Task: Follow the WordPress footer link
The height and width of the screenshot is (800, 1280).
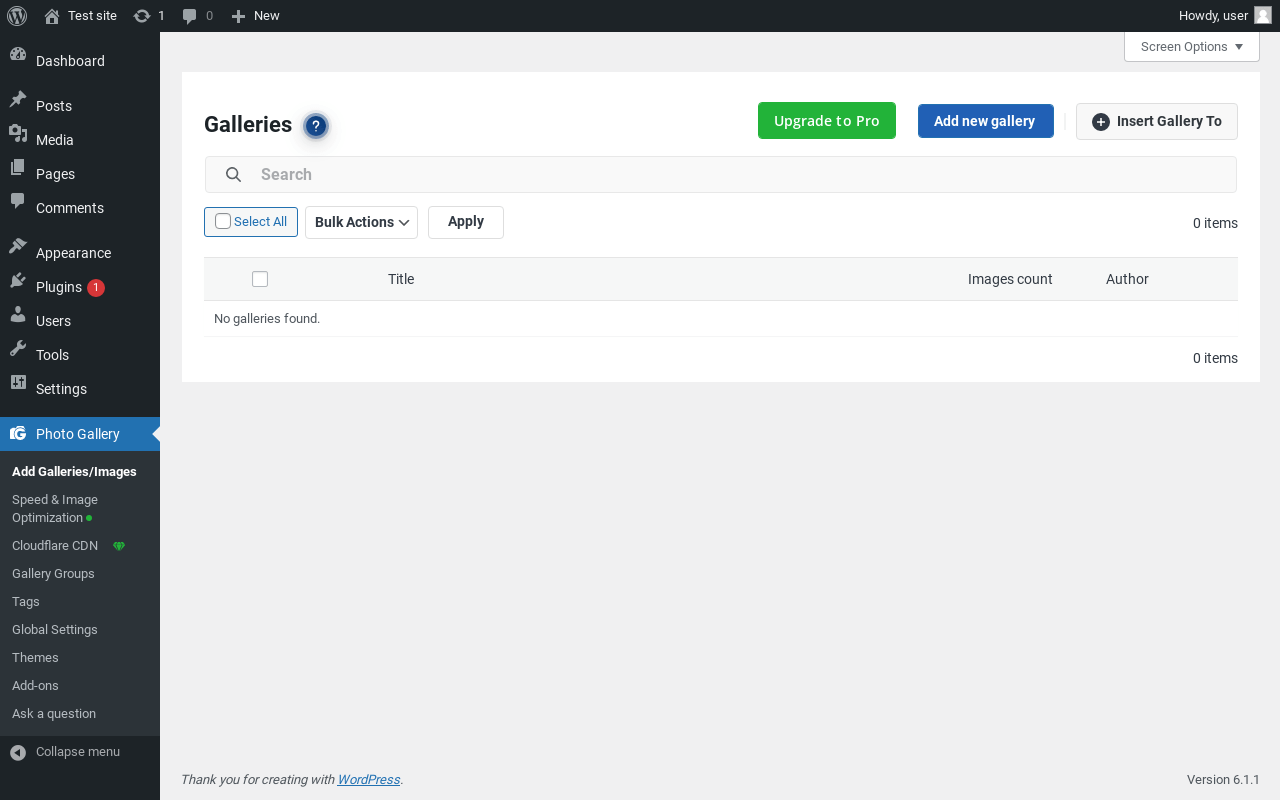Action: [369, 780]
